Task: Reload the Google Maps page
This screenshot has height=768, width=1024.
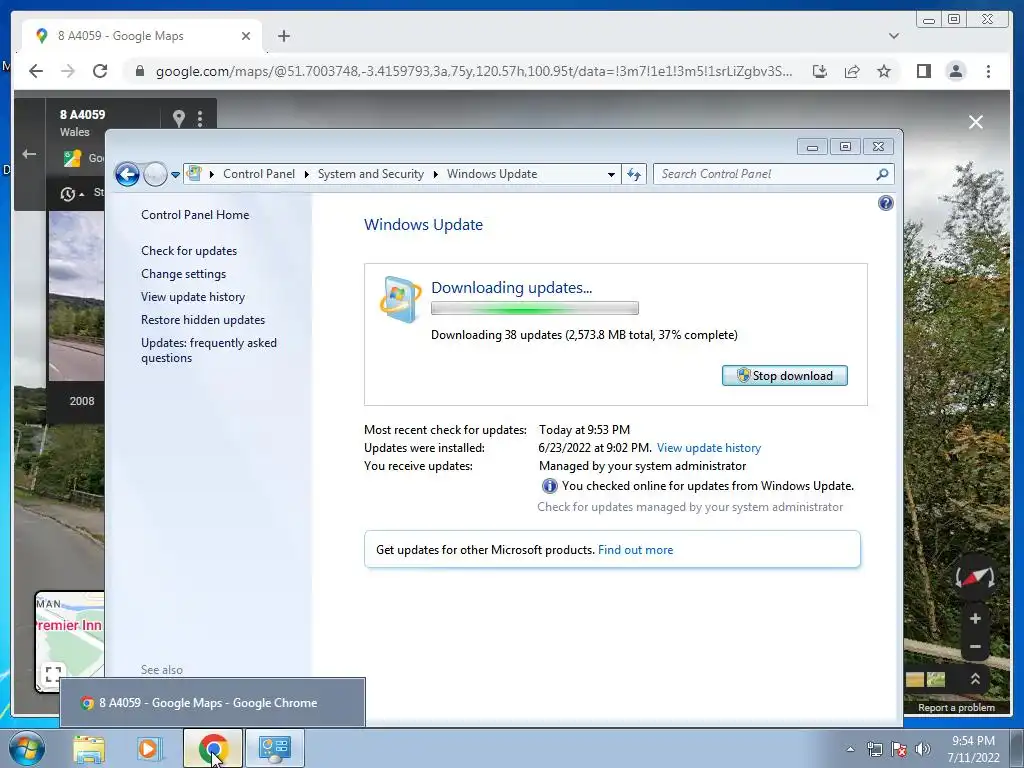Action: pyautogui.click(x=100, y=71)
